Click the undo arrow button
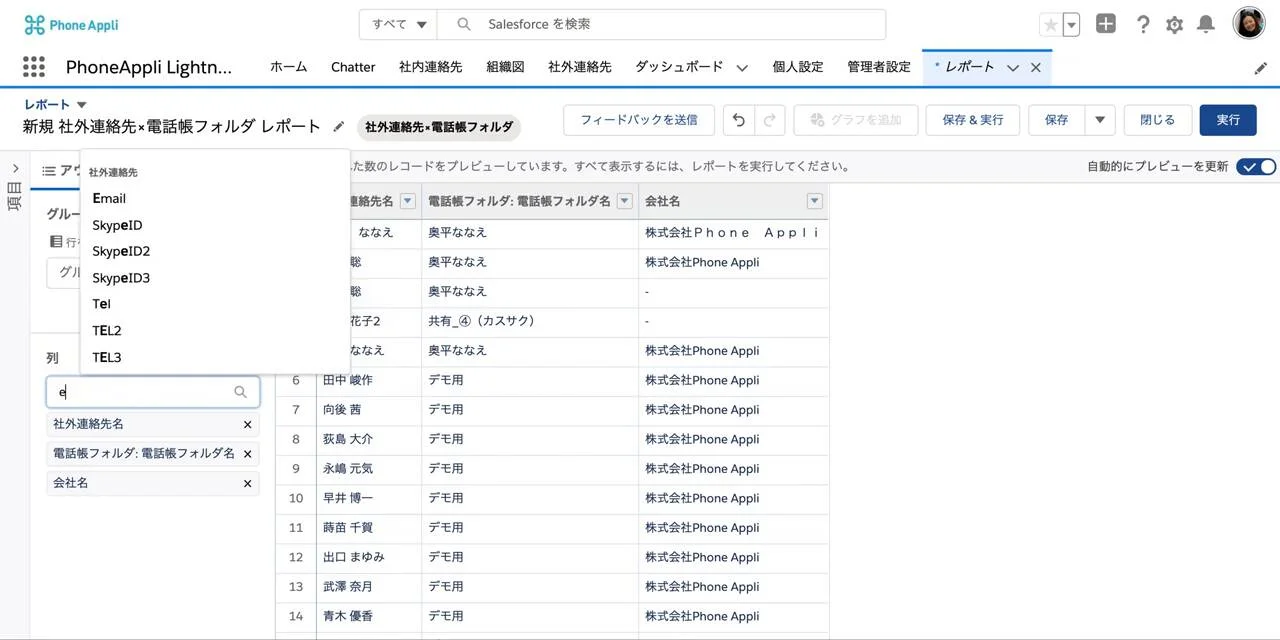1280x640 pixels. [x=739, y=120]
